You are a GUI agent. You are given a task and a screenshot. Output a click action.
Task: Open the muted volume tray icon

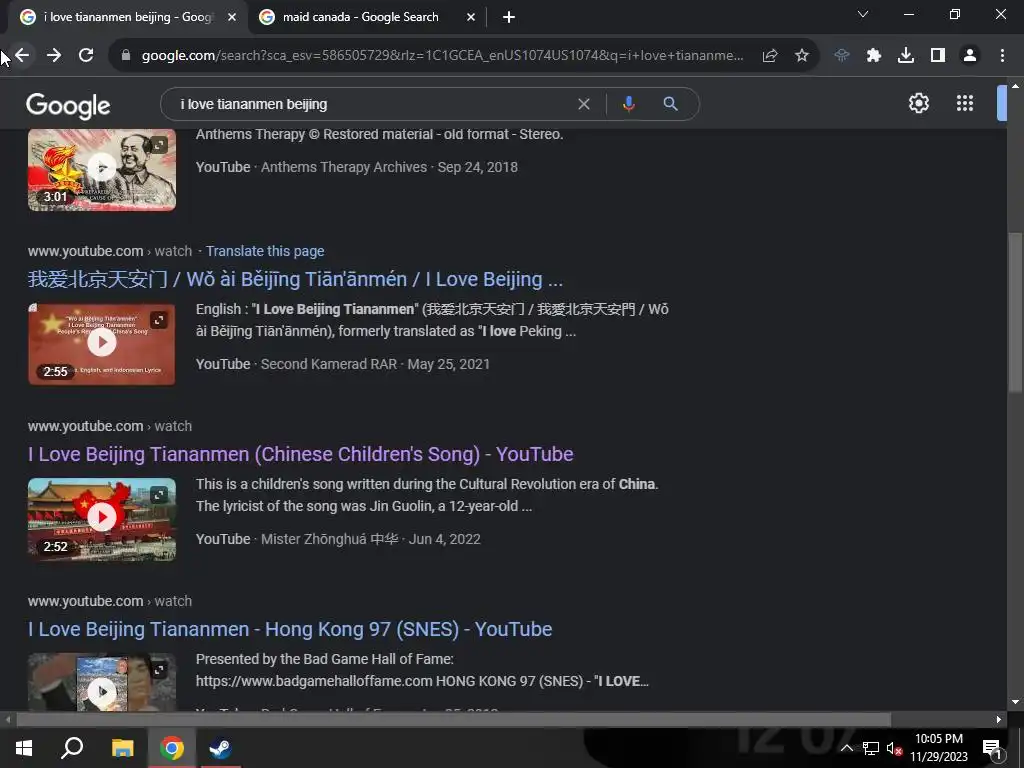(894, 748)
